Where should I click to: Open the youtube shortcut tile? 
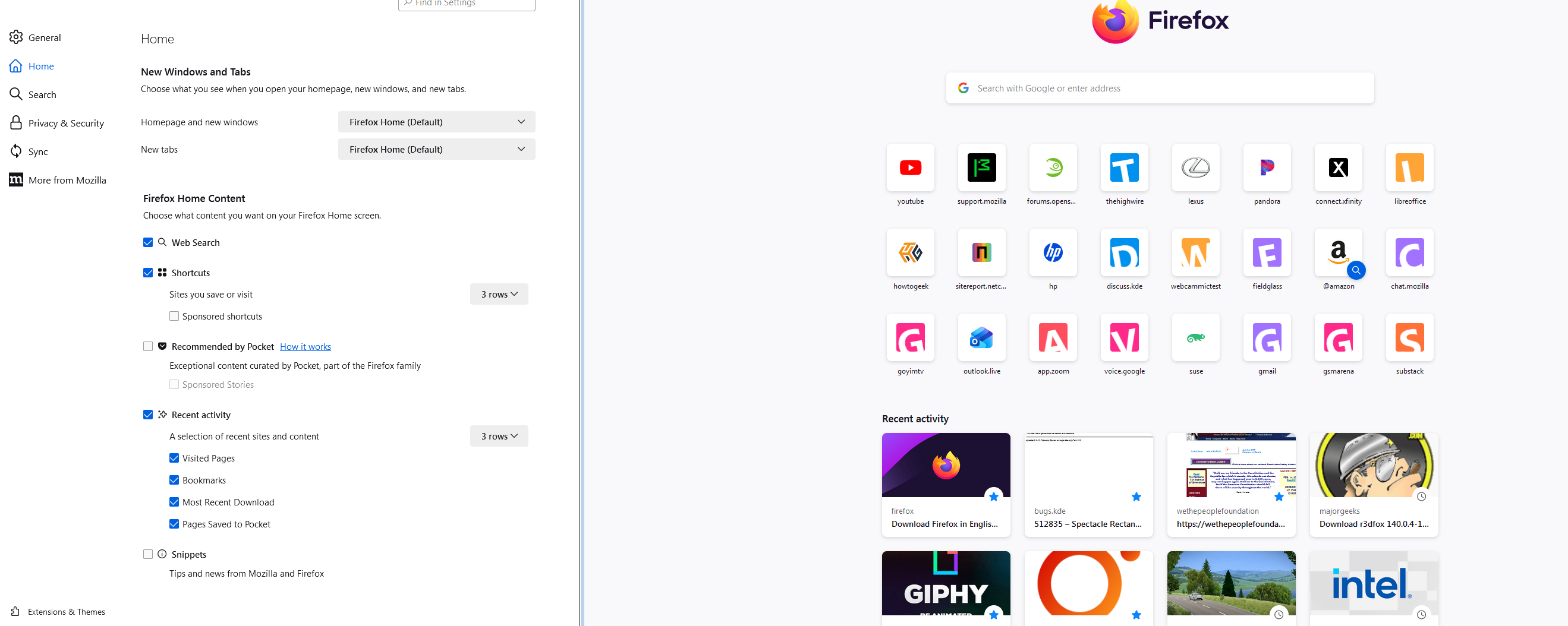910,167
